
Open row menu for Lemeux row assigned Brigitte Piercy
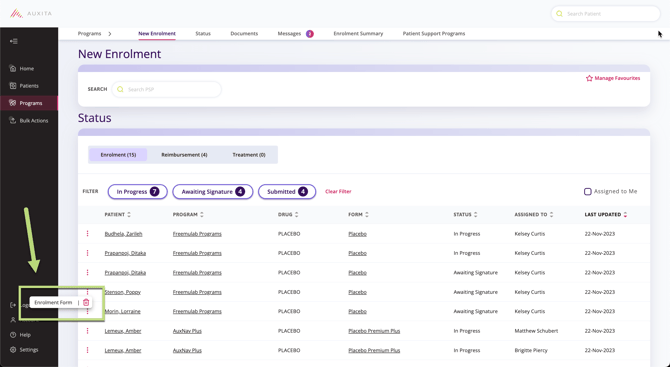tap(88, 350)
